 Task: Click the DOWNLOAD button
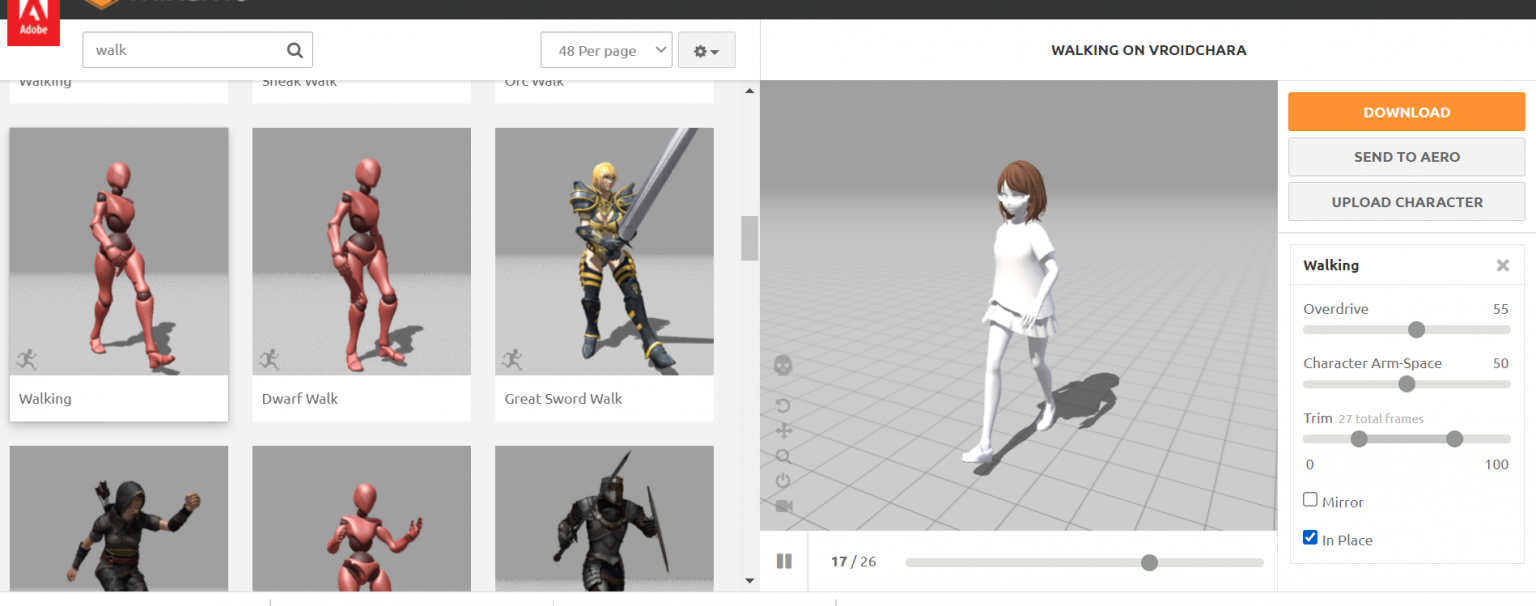coord(1406,112)
